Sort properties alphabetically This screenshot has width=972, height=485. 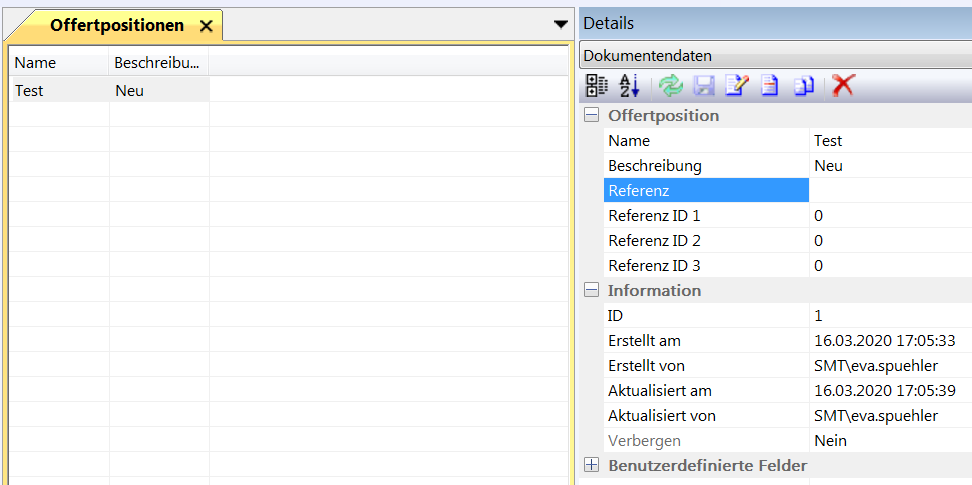point(629,86)
